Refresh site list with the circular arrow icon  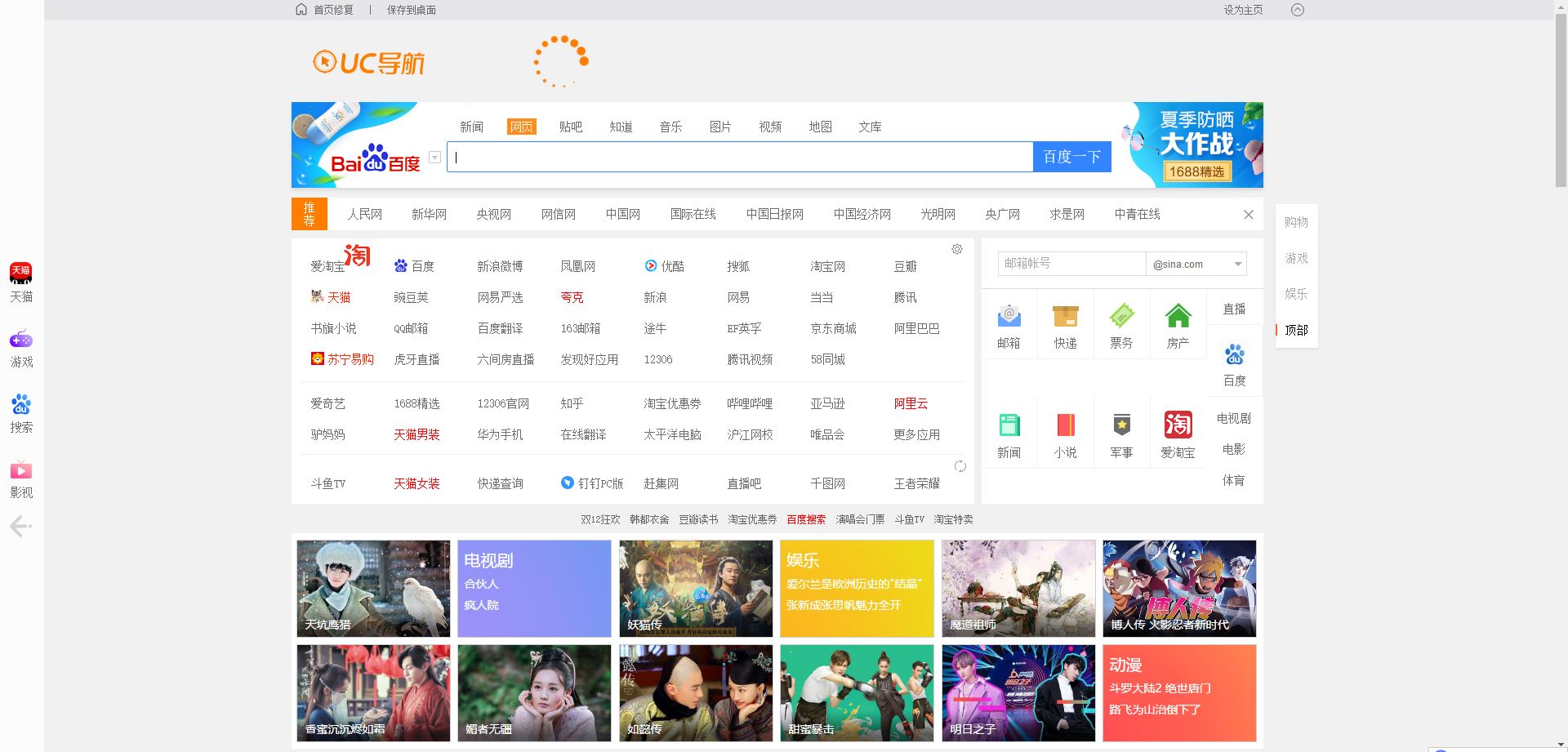click(x=960, y=466)
